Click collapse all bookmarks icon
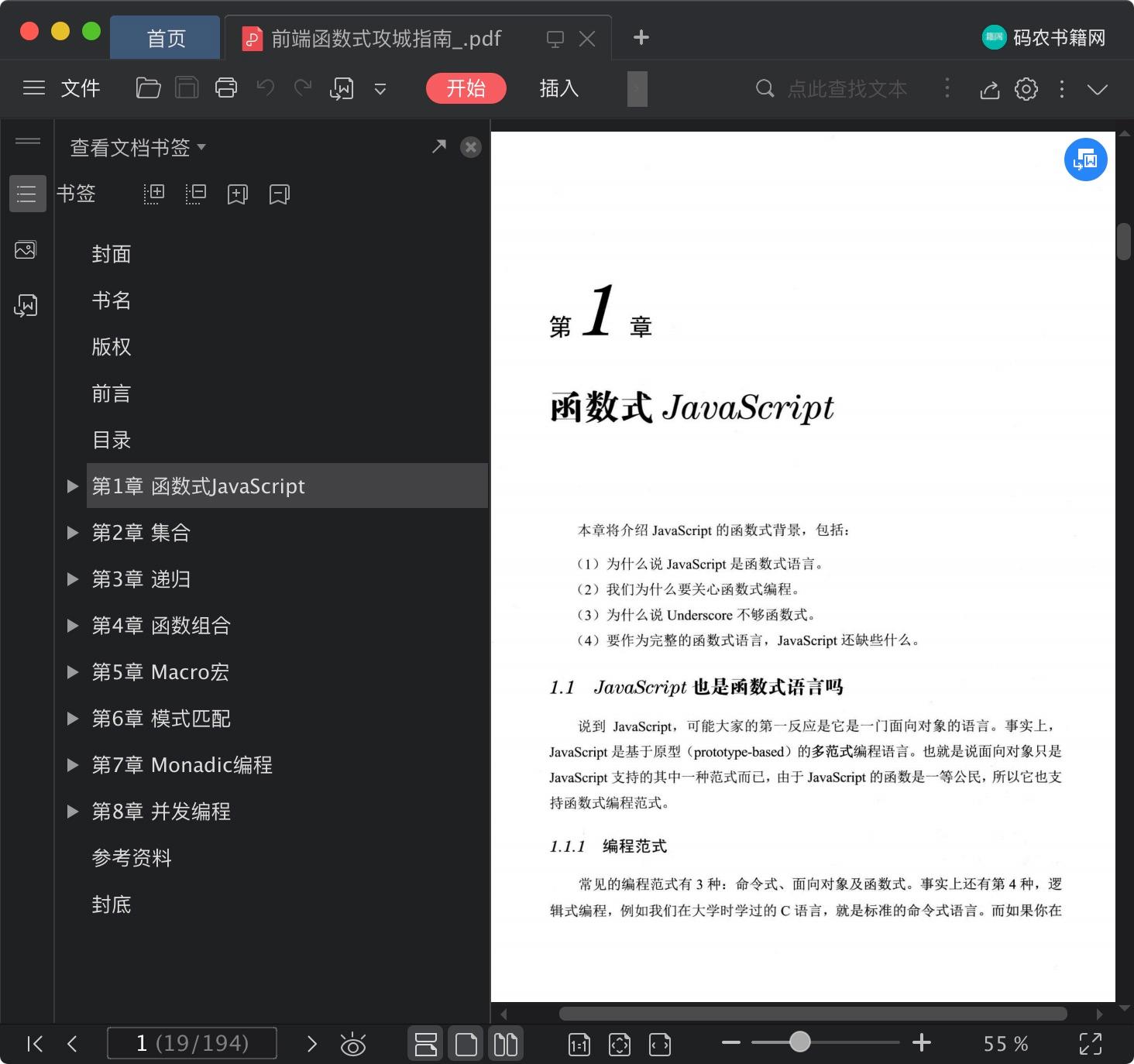 pos(196,194)
